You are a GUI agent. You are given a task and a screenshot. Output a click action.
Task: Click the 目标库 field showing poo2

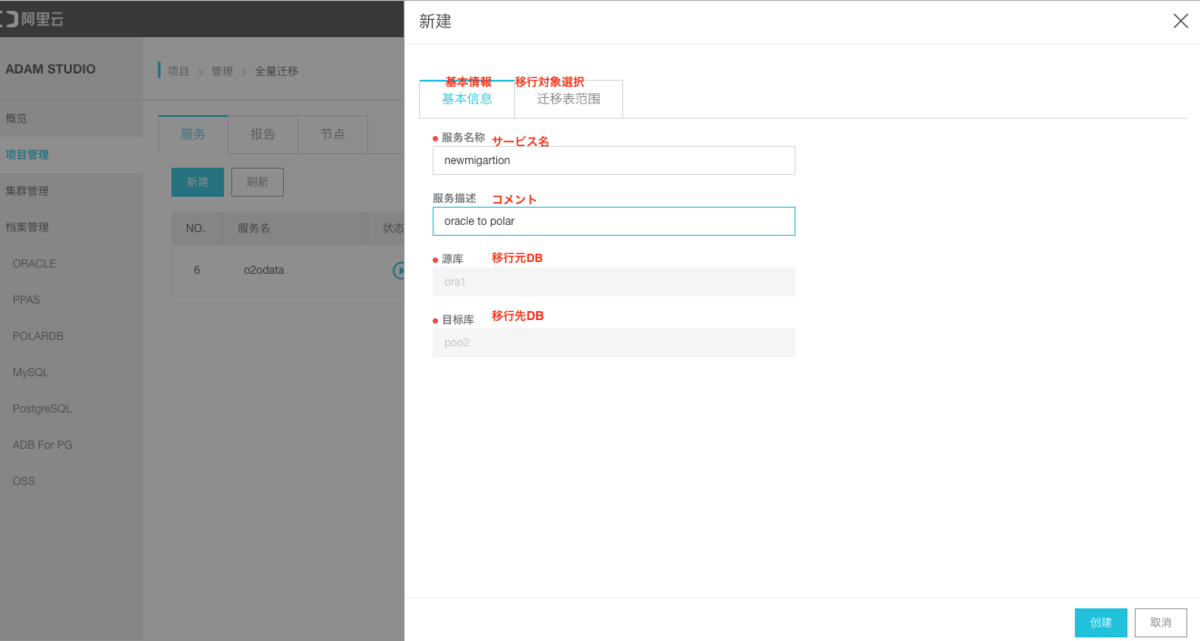pyautogui.click(x=614, y=343)
